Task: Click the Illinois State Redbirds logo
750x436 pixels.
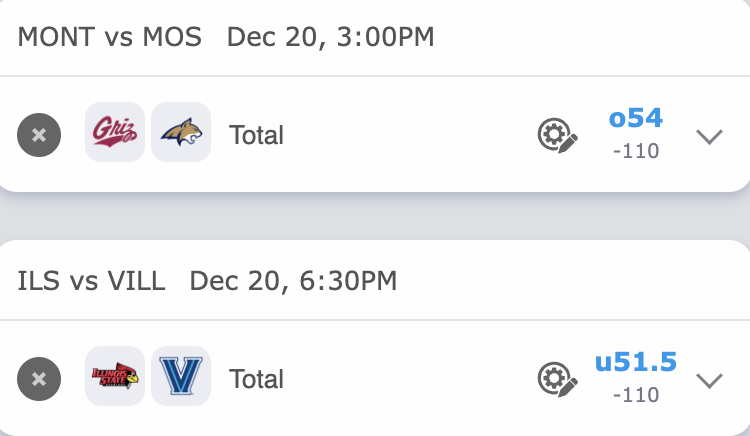Action: [x=114, y=377]
